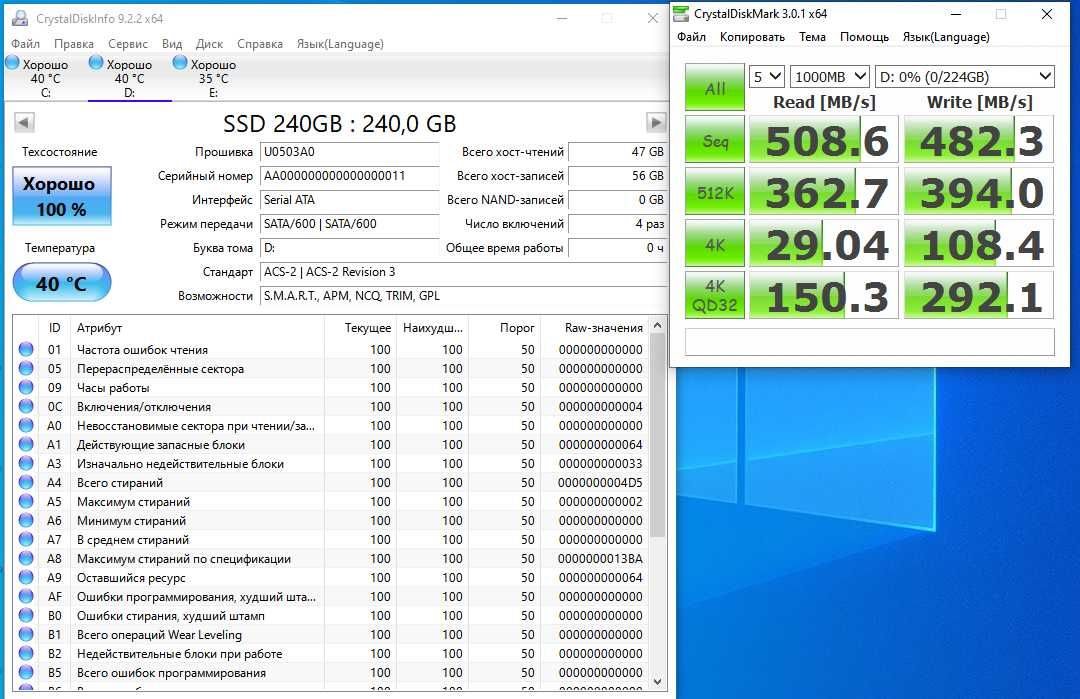Select row Оставшийся ресурс
The height and width of the screenshot is (699, 1080).
point(331,577)
